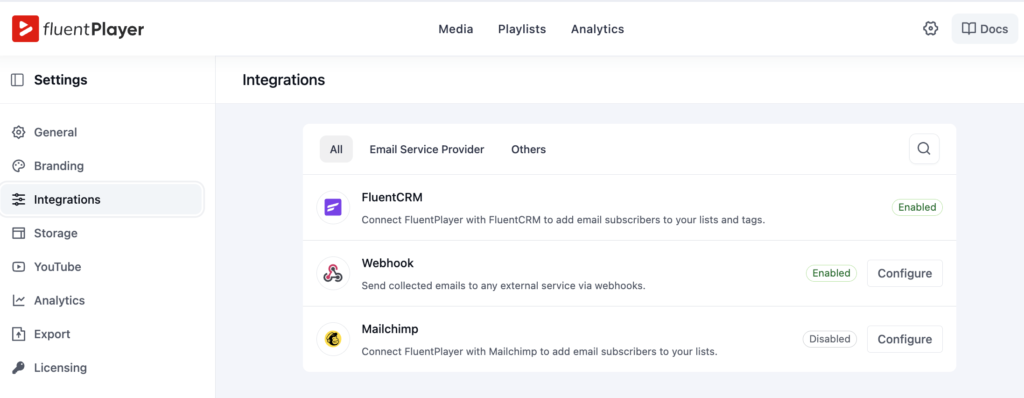Click Webhook Enabled status badge
The image size is (1024, 398).
pyautogui.click(x=831, y=273)
